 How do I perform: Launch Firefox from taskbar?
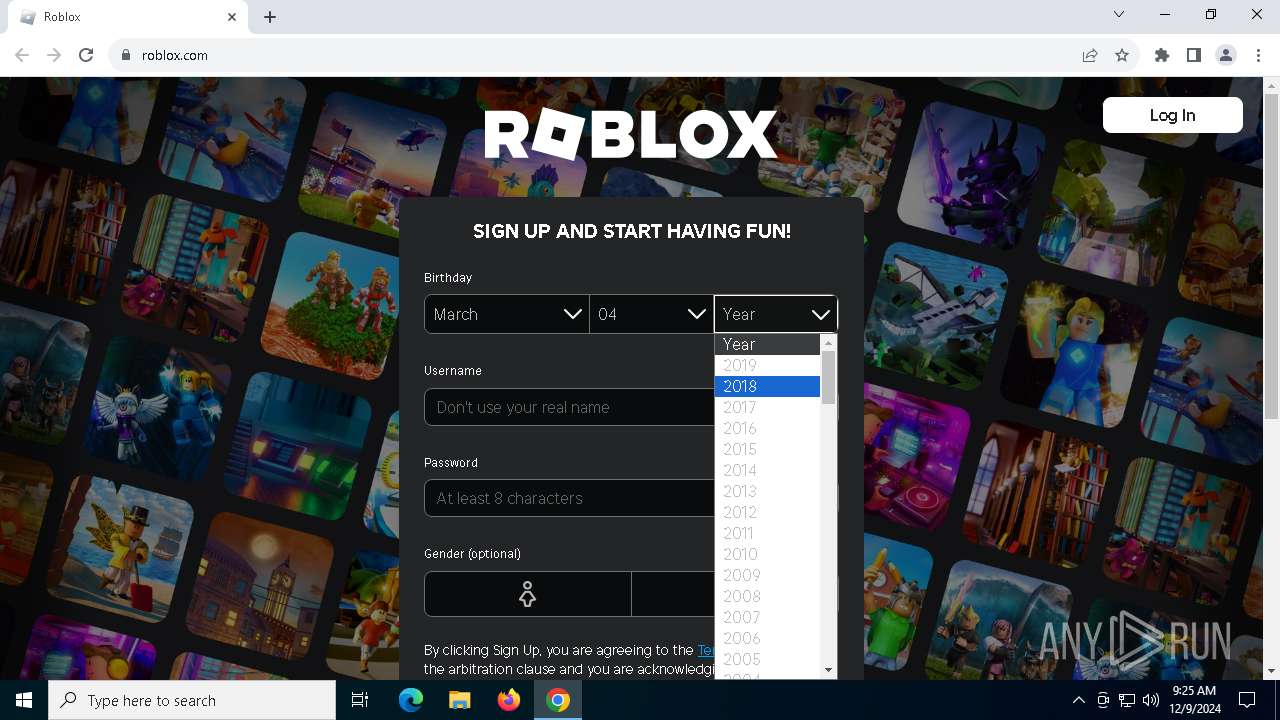508,700
